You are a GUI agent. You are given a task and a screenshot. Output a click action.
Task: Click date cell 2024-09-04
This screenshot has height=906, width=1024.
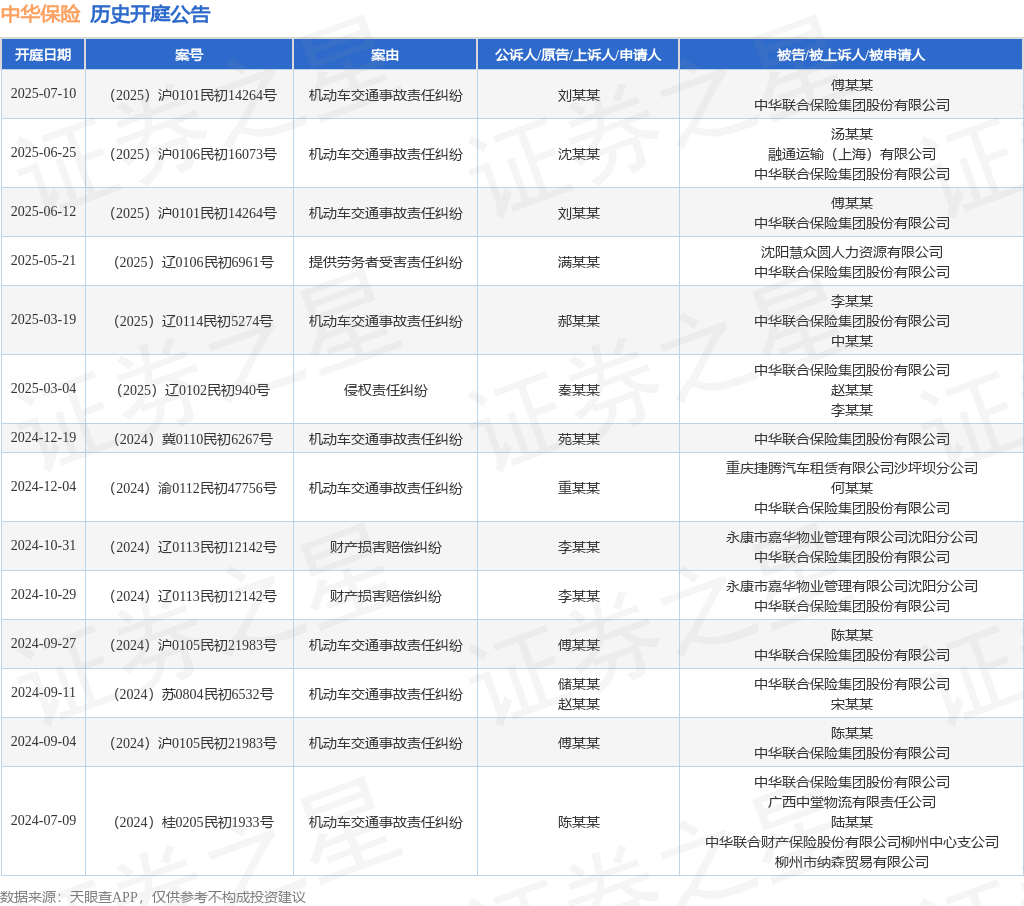click(43, 741)
